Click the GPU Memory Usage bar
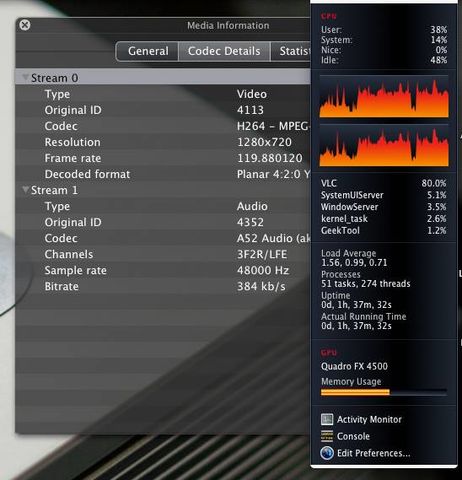The image size is (462, 480). [384, 392]
